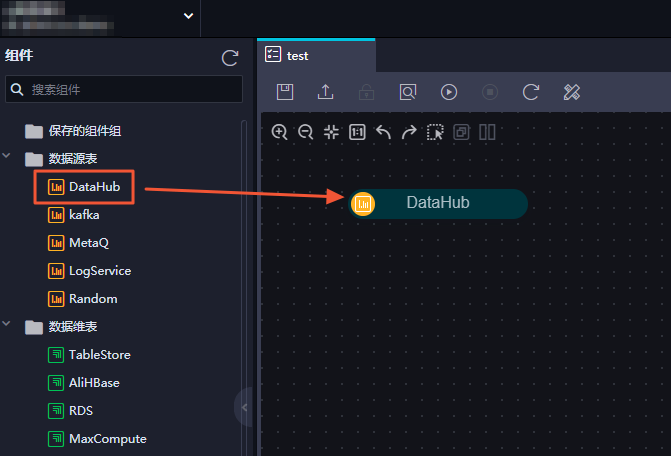Fit canvas to screen icon
671x456 pixels.
coord(331,132)
